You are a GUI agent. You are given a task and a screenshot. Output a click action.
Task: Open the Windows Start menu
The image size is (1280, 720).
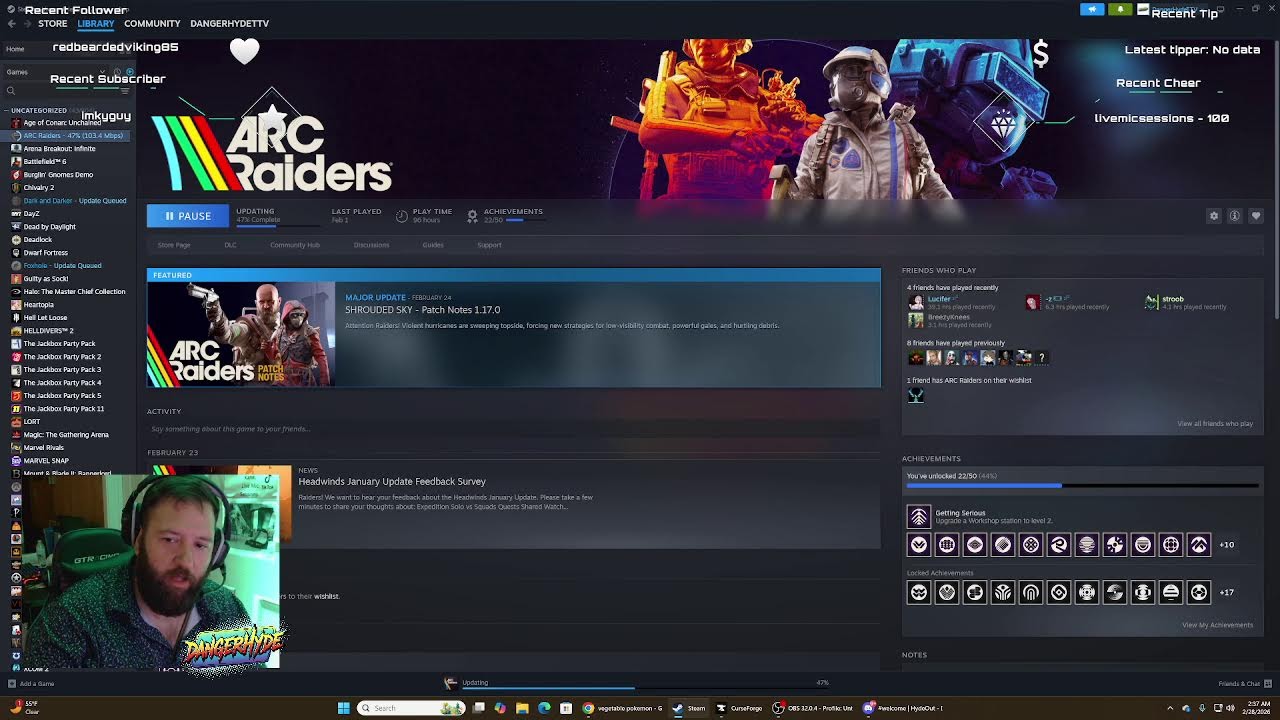[x=343, y=708]
